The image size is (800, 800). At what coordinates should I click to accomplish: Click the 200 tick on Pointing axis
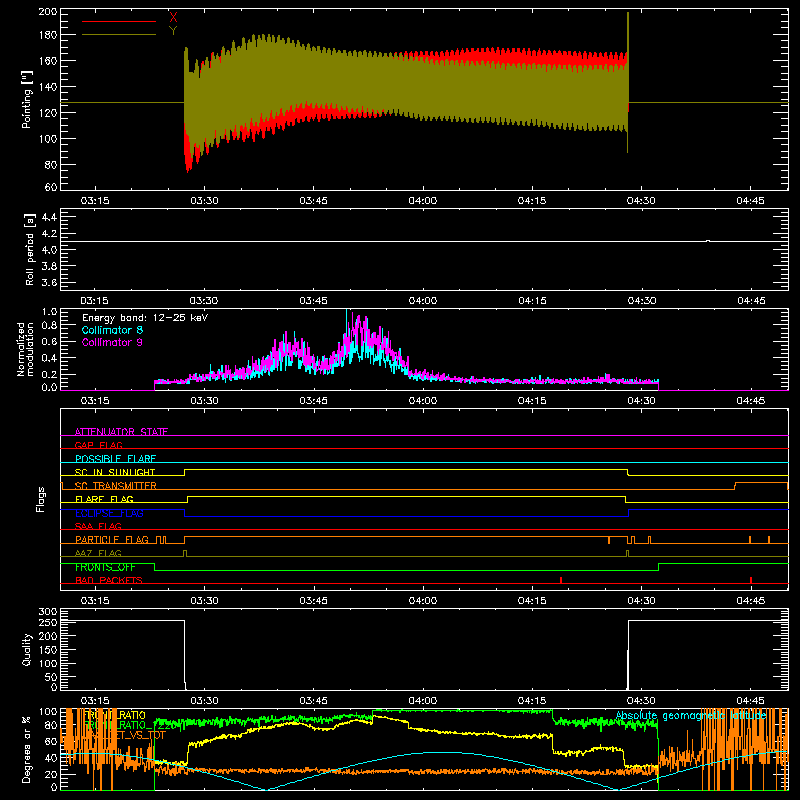48,12
